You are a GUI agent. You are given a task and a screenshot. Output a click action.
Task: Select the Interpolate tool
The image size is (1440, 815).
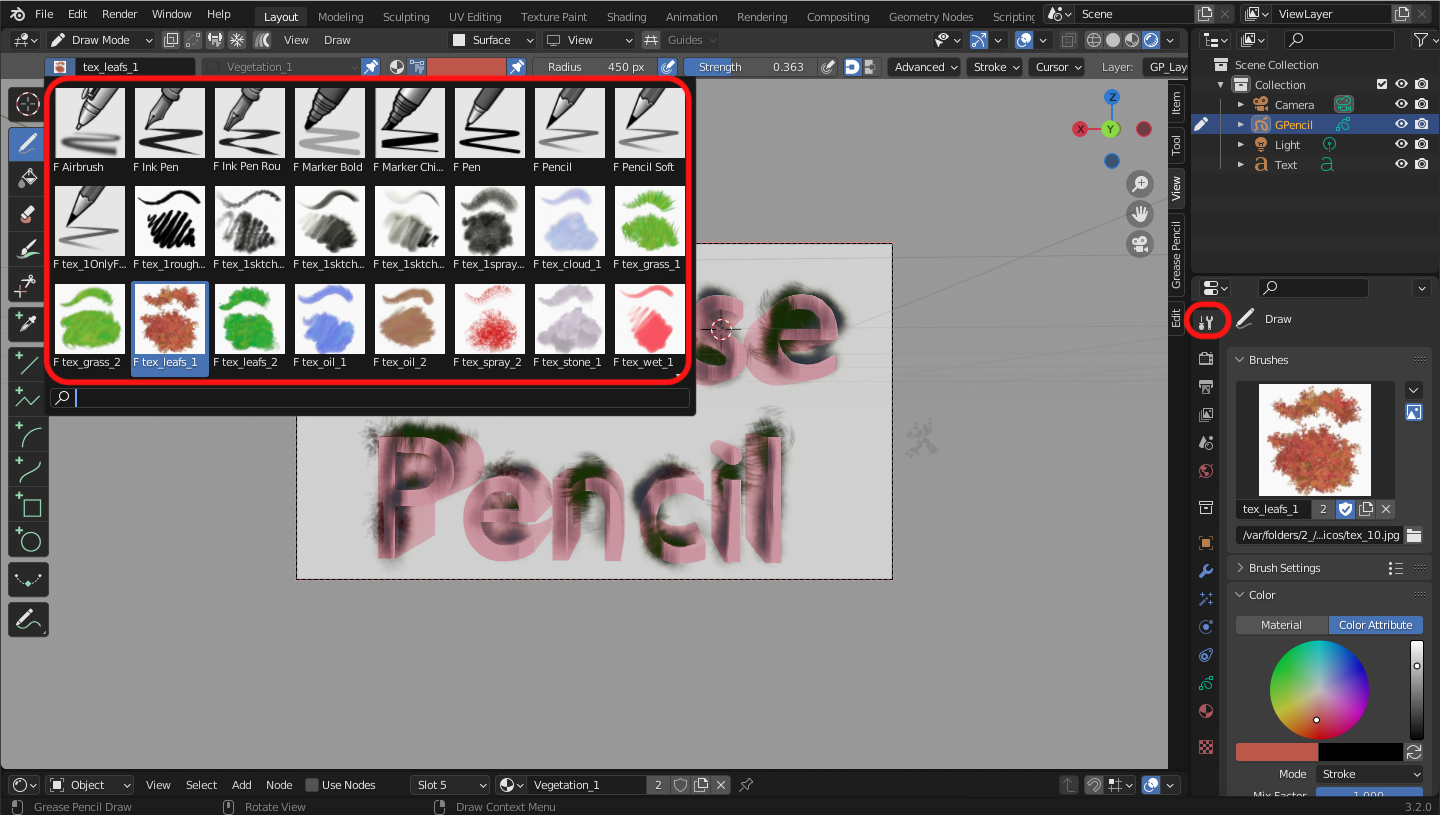coord(28,580)
